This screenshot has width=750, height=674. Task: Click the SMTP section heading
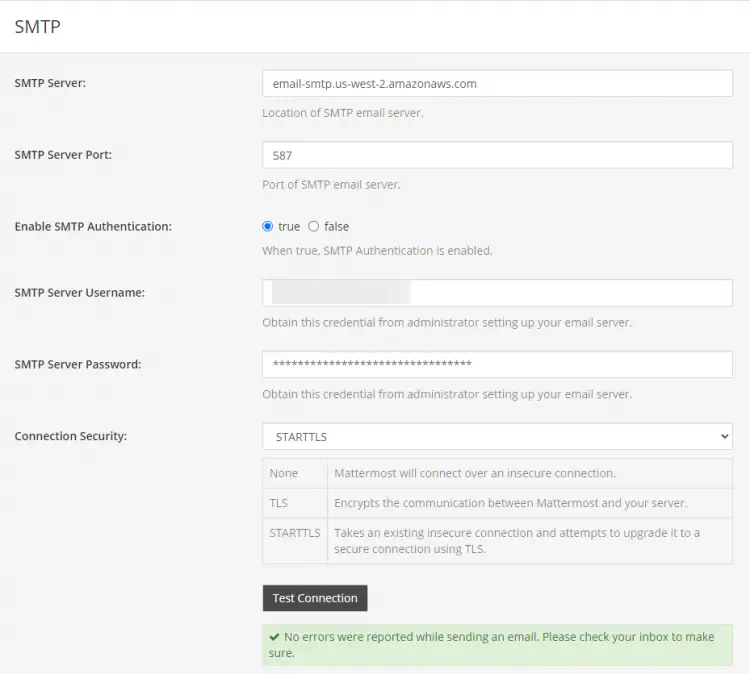tap(38, 26)
